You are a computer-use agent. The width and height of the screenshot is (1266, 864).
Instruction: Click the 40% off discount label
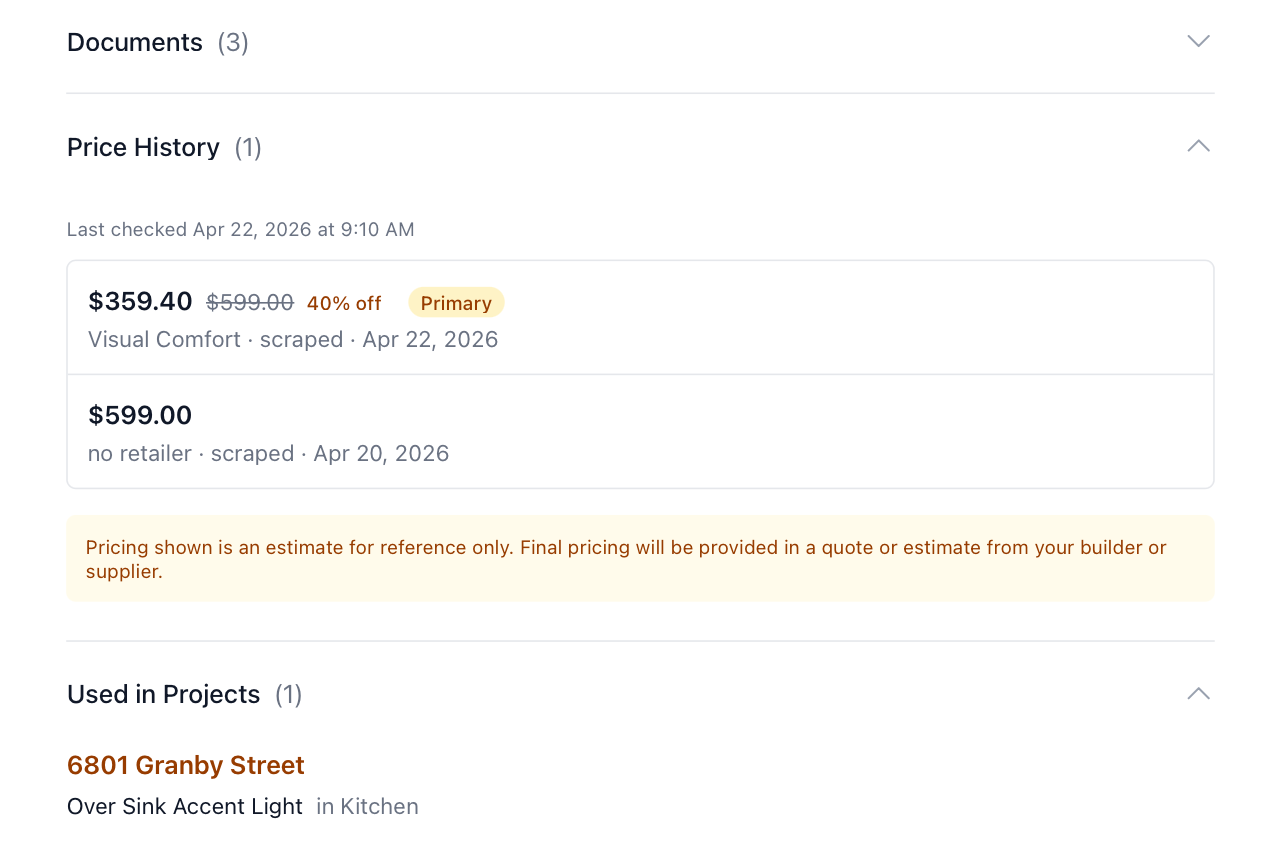pyautogui.click(x=344, y=303)
